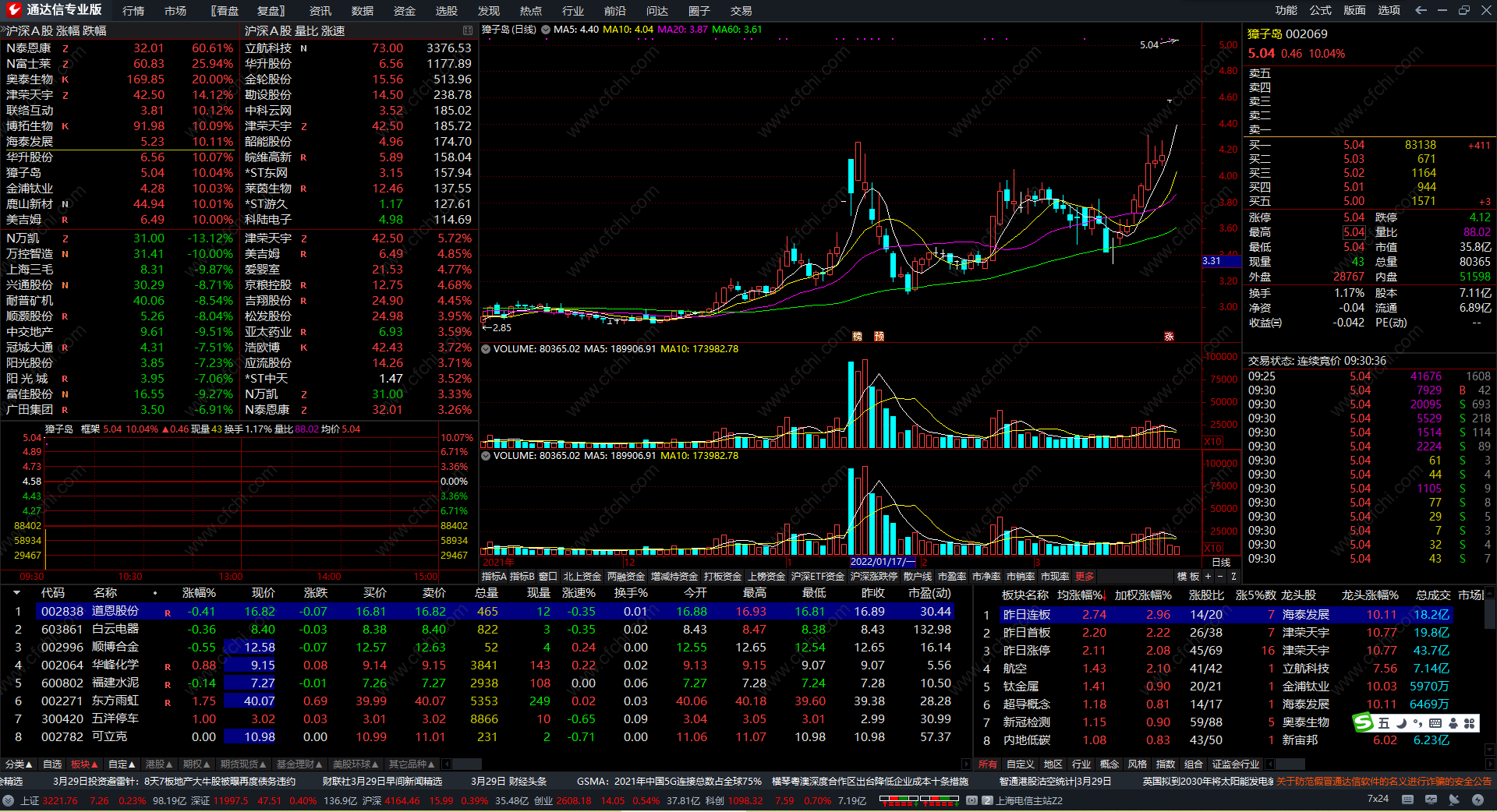Toggle the 指标B indicator group
This screenshot has height=812, width=1497.
tap(522, 577)
